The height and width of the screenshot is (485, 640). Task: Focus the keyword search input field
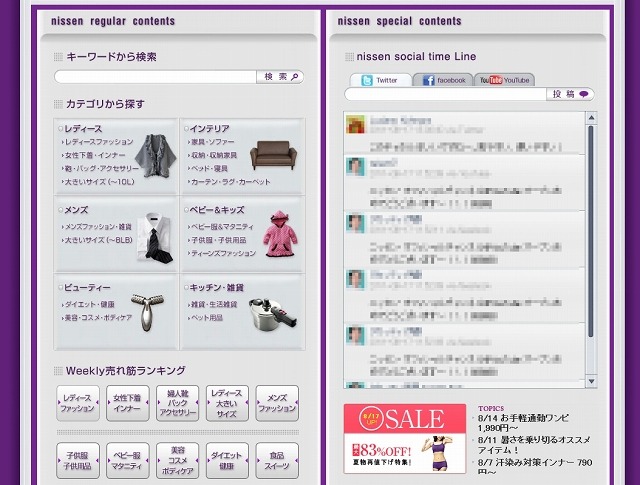pos(155,77)
